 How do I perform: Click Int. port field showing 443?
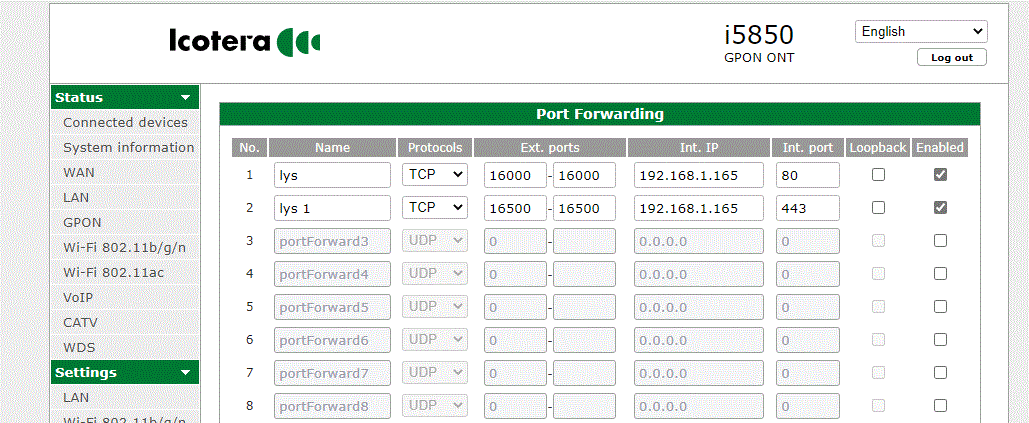[x=807, y=208]
